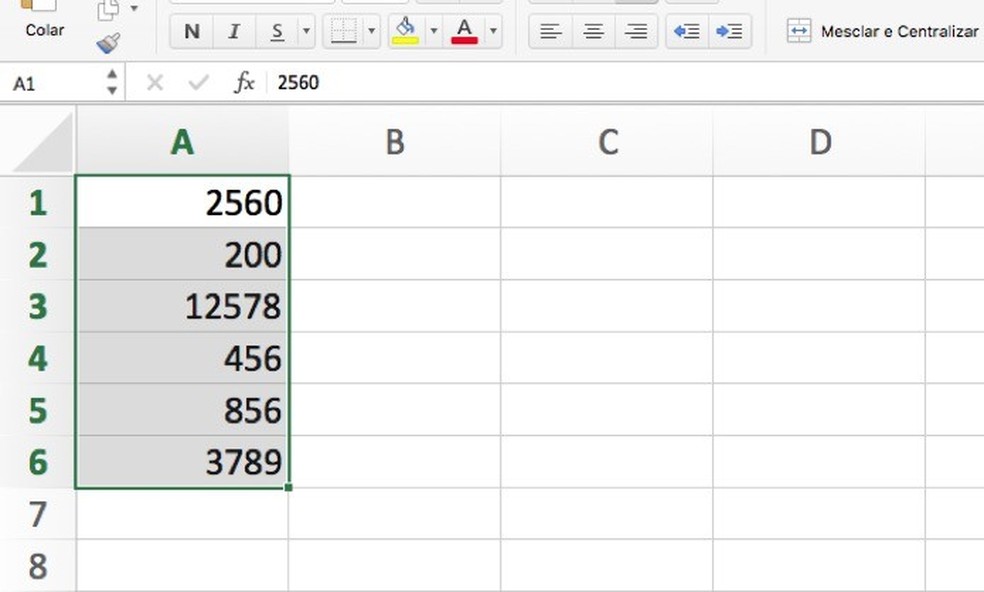The image size is (984, 592).
Task: Click the fill handle of selection
Action: pos(288,487)
